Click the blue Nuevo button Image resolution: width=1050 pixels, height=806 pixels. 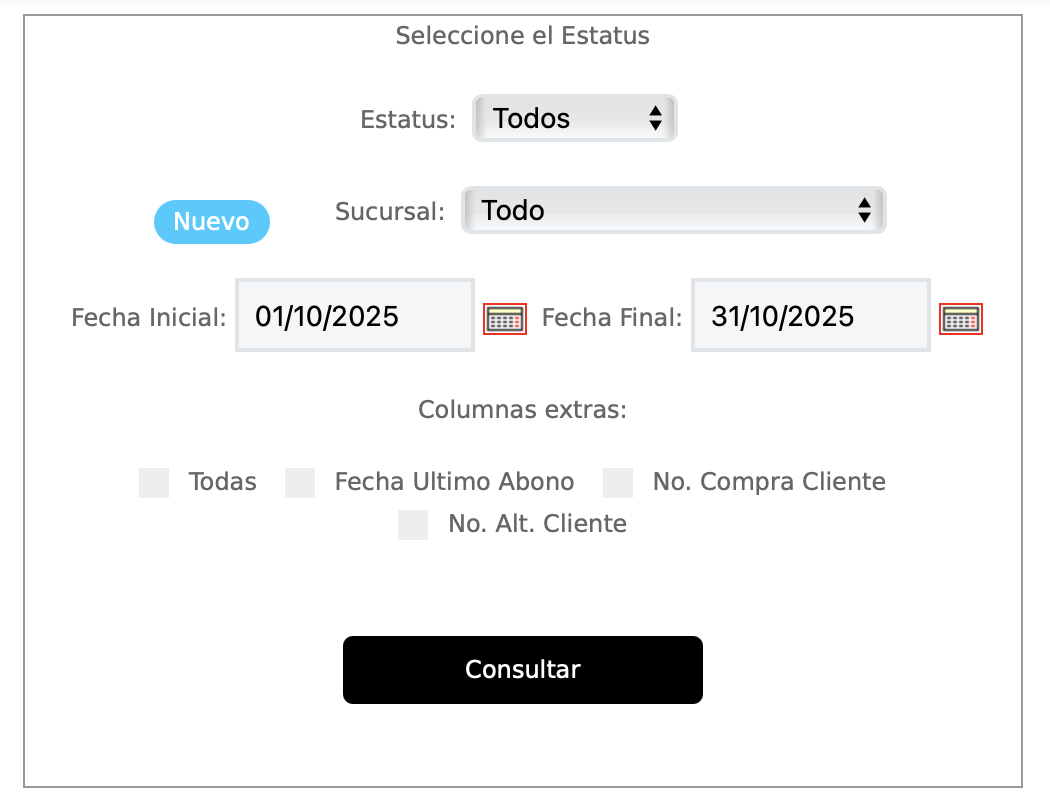[212, 222]
